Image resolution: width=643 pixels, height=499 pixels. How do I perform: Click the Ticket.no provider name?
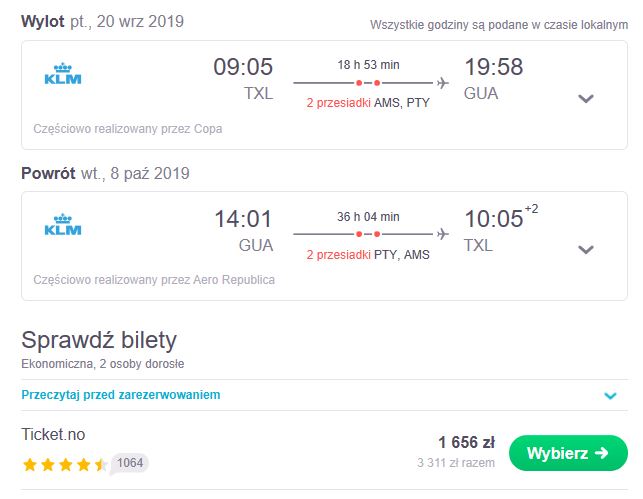53,434
